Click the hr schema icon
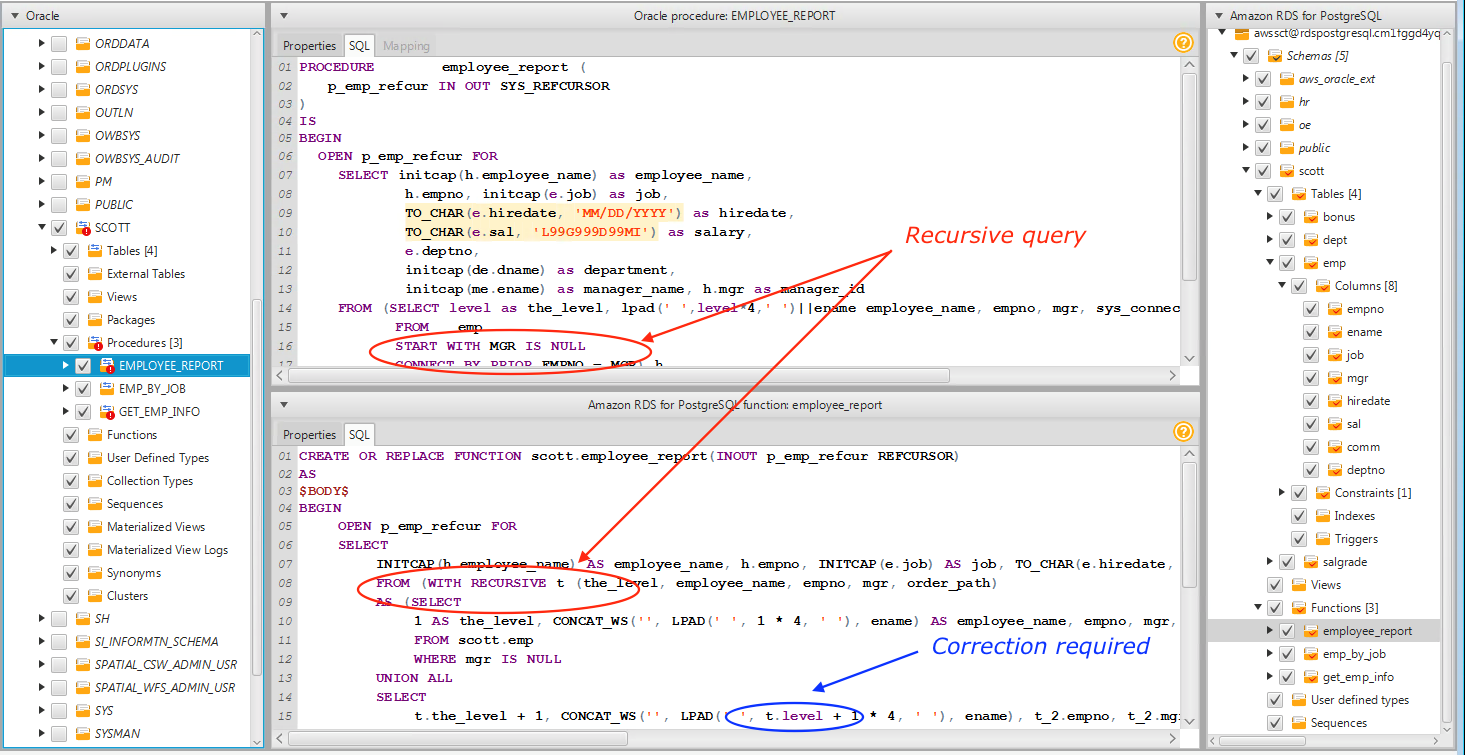1465x755 pixels. 1287,102
